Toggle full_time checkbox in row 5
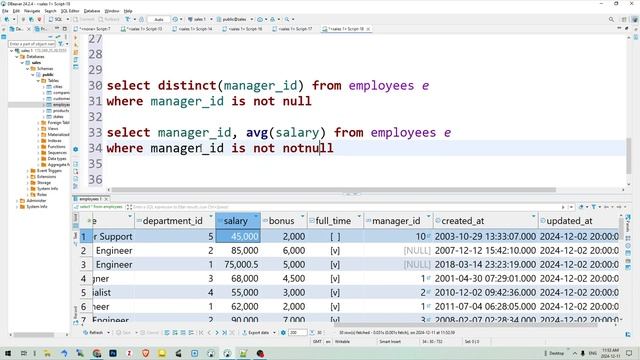The width and height of the screenshot is (640, 360). click(x=335, y=292)
